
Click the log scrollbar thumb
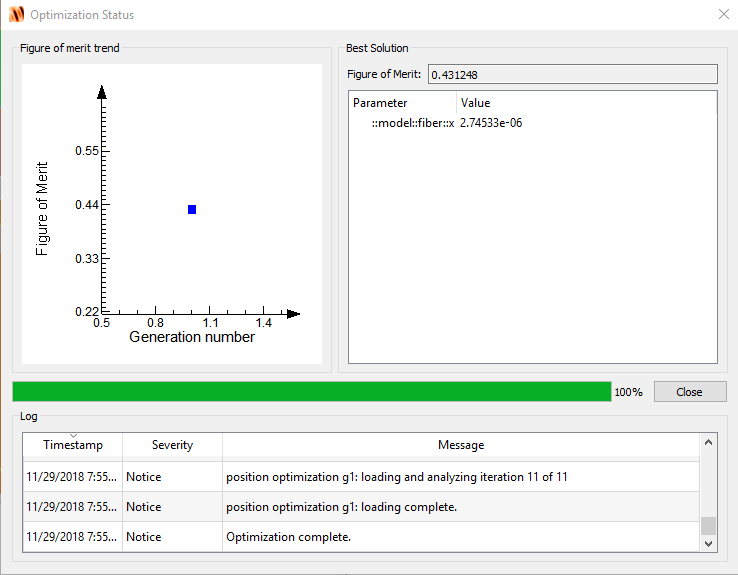(708, 526)
